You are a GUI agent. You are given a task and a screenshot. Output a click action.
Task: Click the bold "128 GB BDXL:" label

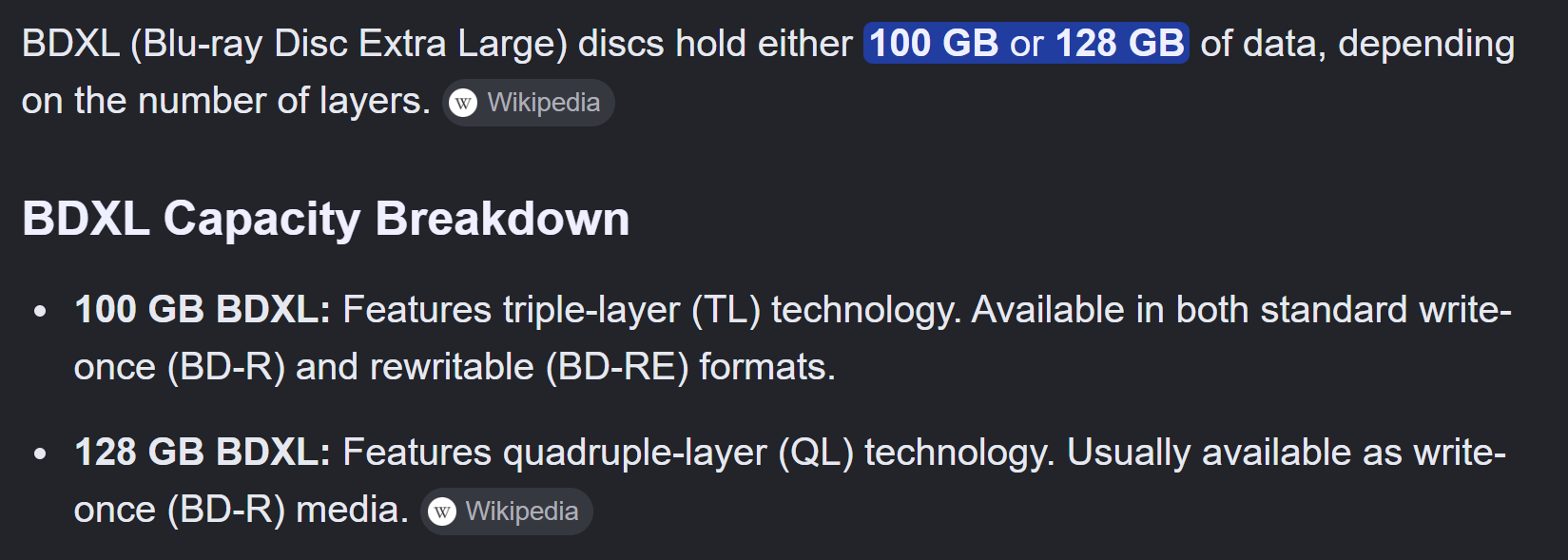(x=203, y=453)
